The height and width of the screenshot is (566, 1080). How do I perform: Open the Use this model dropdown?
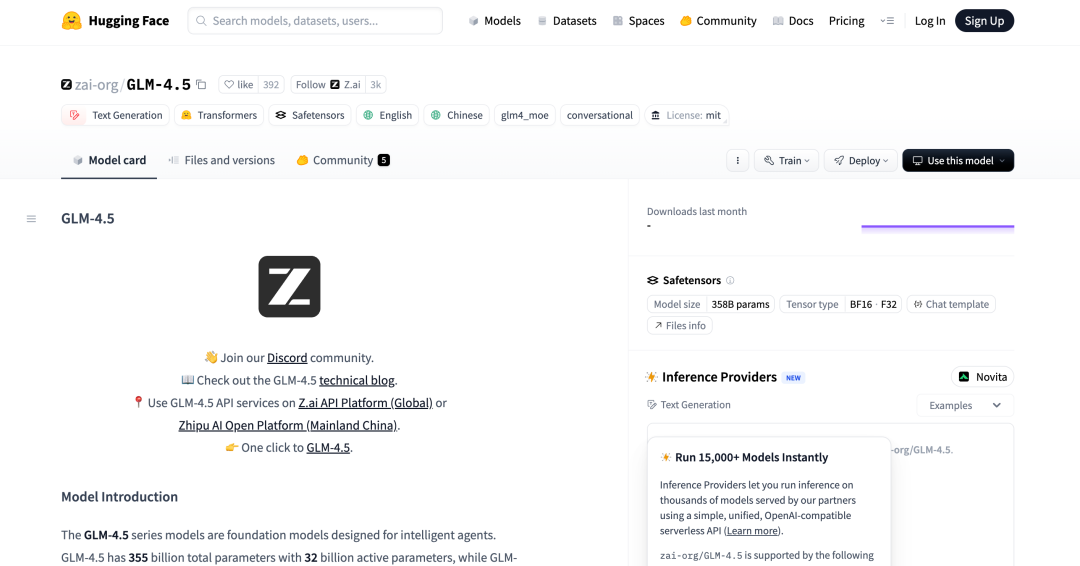coord(957,160)
